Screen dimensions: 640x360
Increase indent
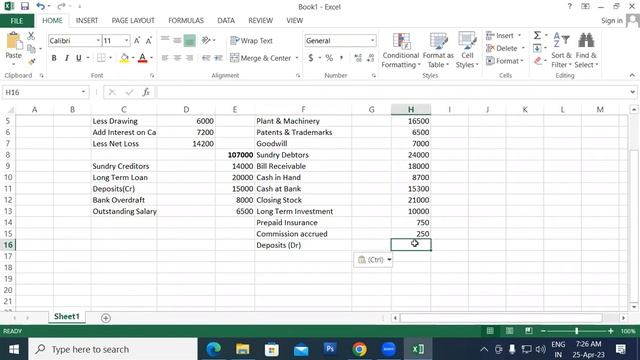[218, 58]
